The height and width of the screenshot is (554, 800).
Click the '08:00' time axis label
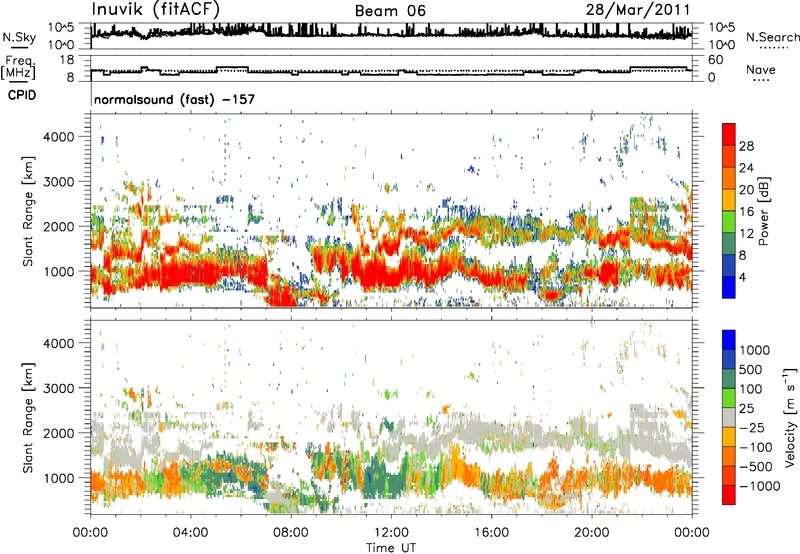click(x=290, y=533)
